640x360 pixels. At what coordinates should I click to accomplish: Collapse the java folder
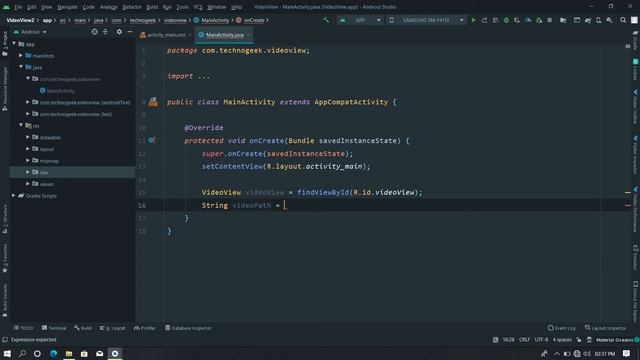coord(21,67)
